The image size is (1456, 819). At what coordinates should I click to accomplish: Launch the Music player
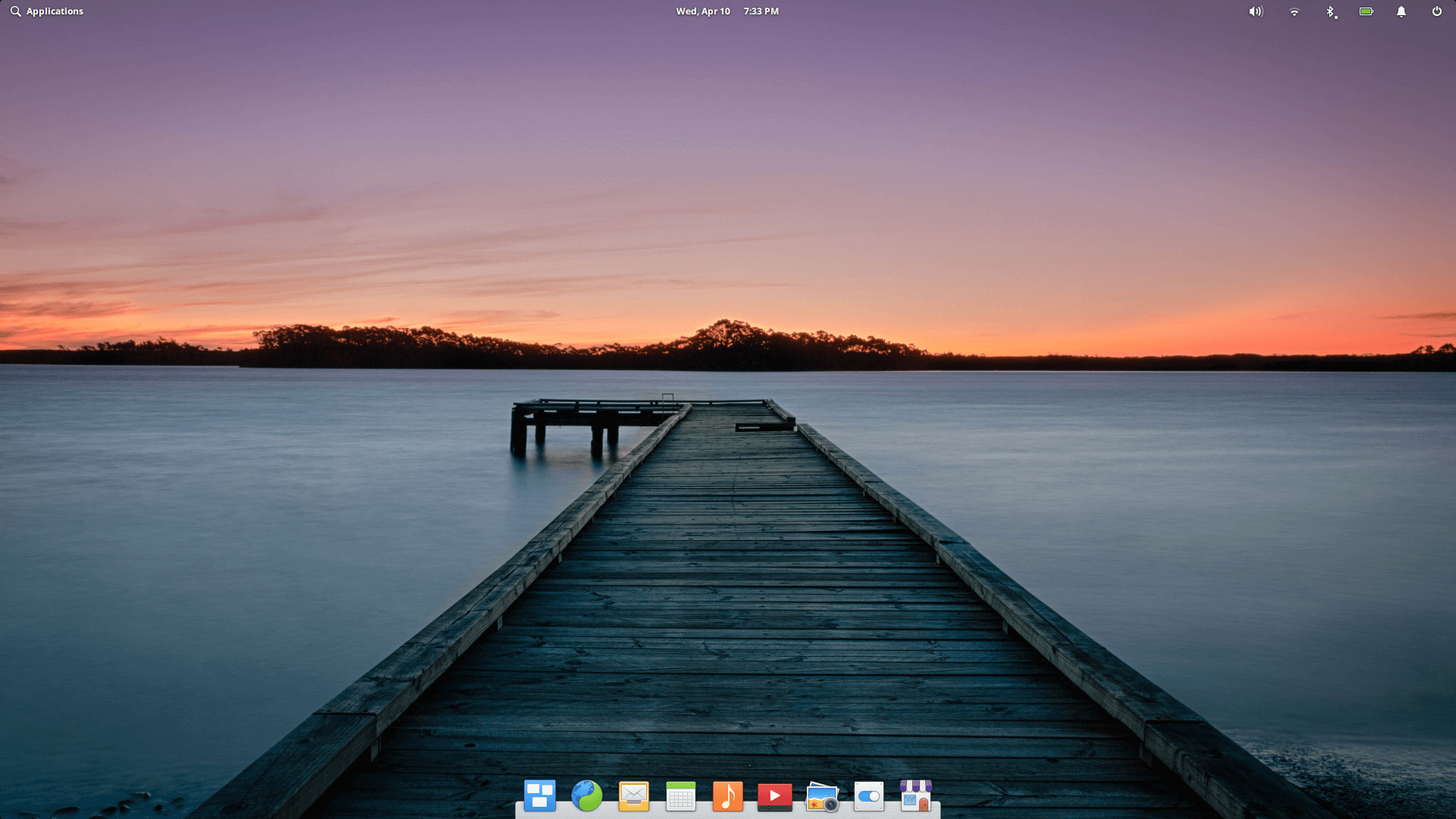click(728, 796)
